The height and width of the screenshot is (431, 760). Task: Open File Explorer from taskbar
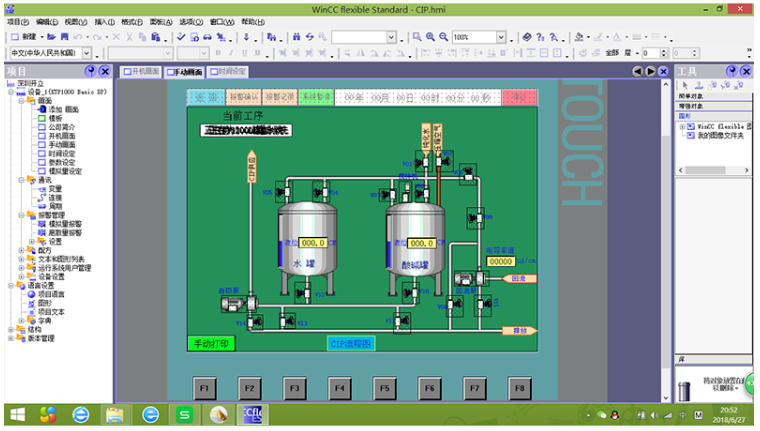point(115,415)
